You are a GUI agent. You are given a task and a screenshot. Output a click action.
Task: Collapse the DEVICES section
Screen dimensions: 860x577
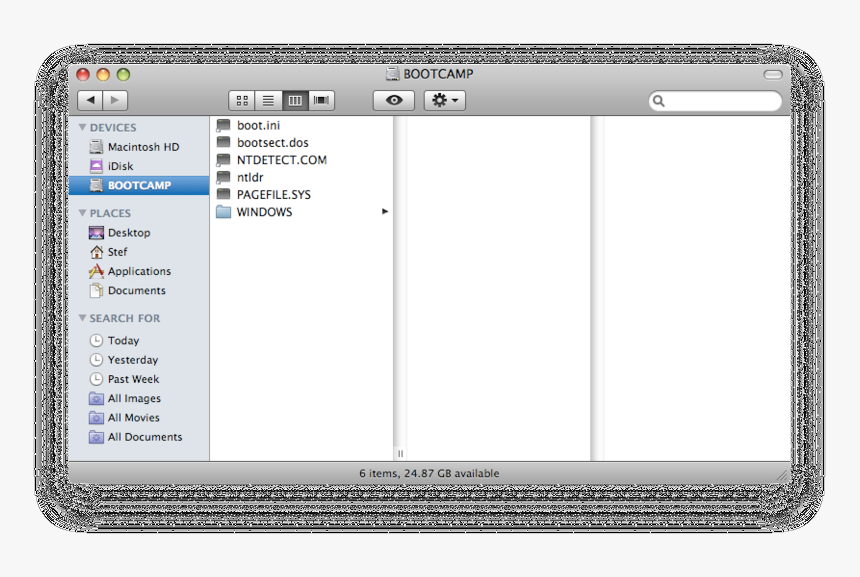tap(82, 127)
